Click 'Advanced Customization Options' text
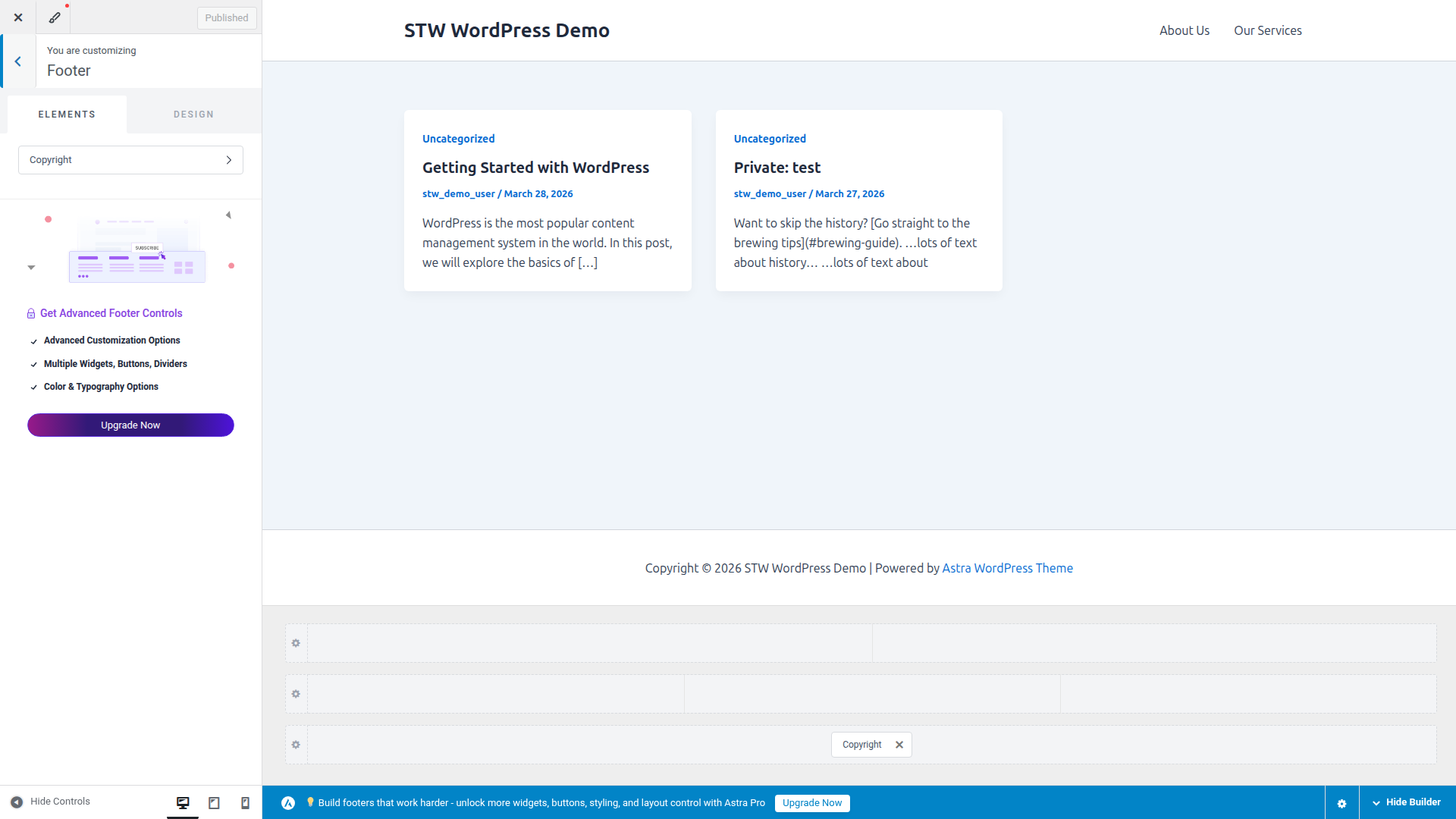The width and height of the screenshot is (1456, 819). [111, 340]
